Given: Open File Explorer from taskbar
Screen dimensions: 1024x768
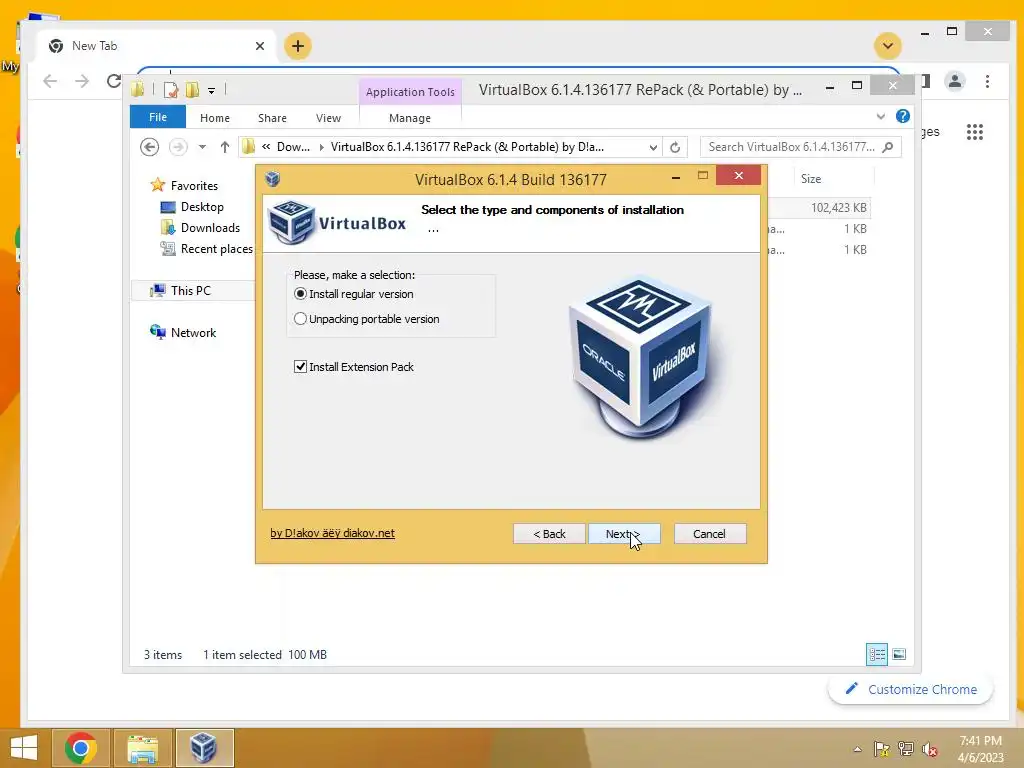Looking at the screenshot, I should [142, 748].
